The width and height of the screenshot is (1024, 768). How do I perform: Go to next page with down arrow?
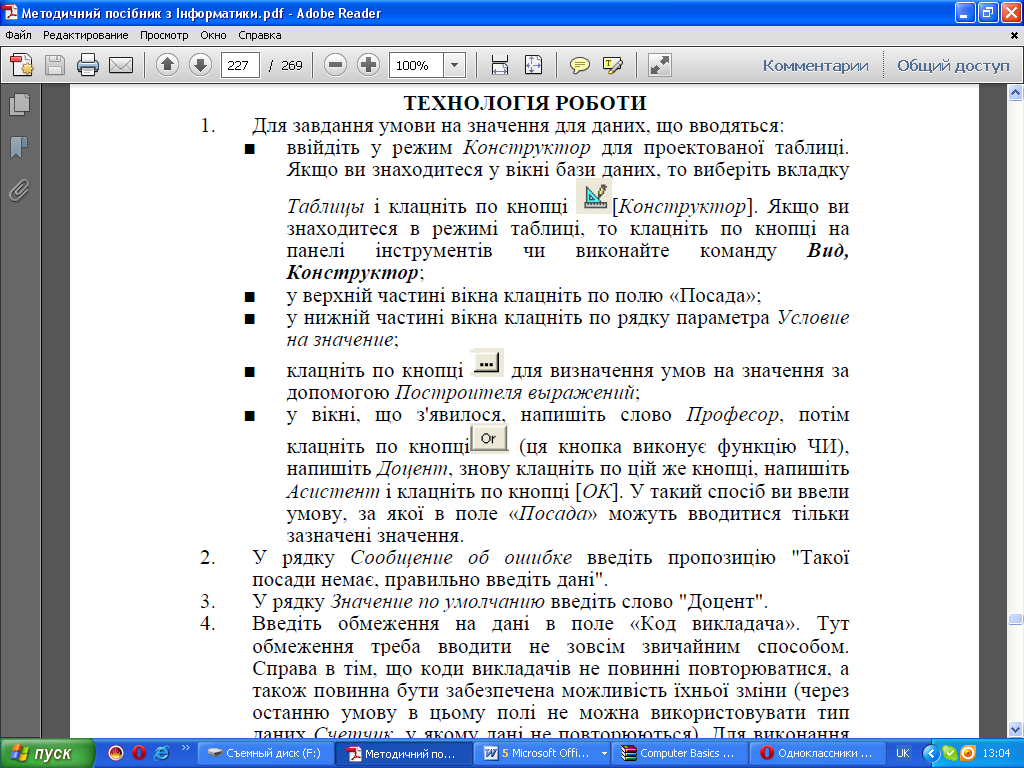(200, 65)
